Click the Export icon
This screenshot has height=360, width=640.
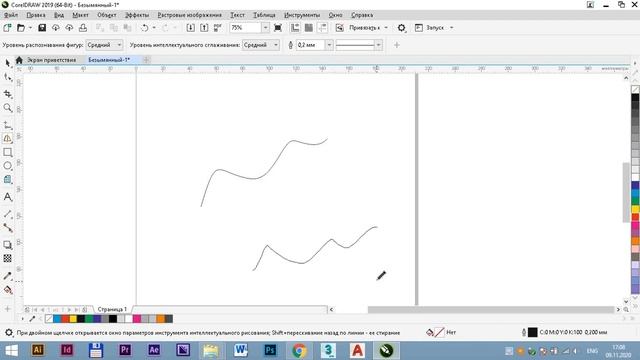pyautogui.click(x=204, y=28)
